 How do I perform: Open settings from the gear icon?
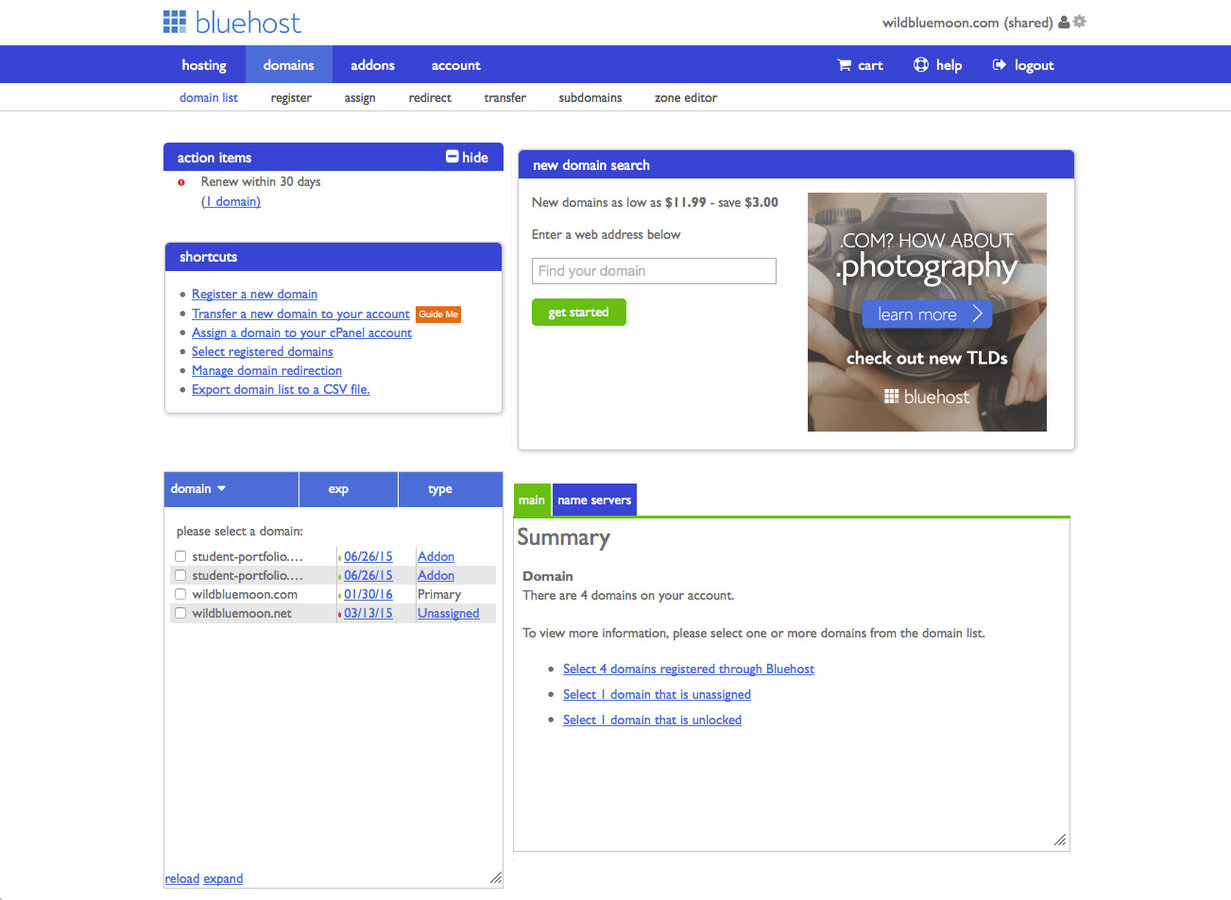[x=1079, y=22]
